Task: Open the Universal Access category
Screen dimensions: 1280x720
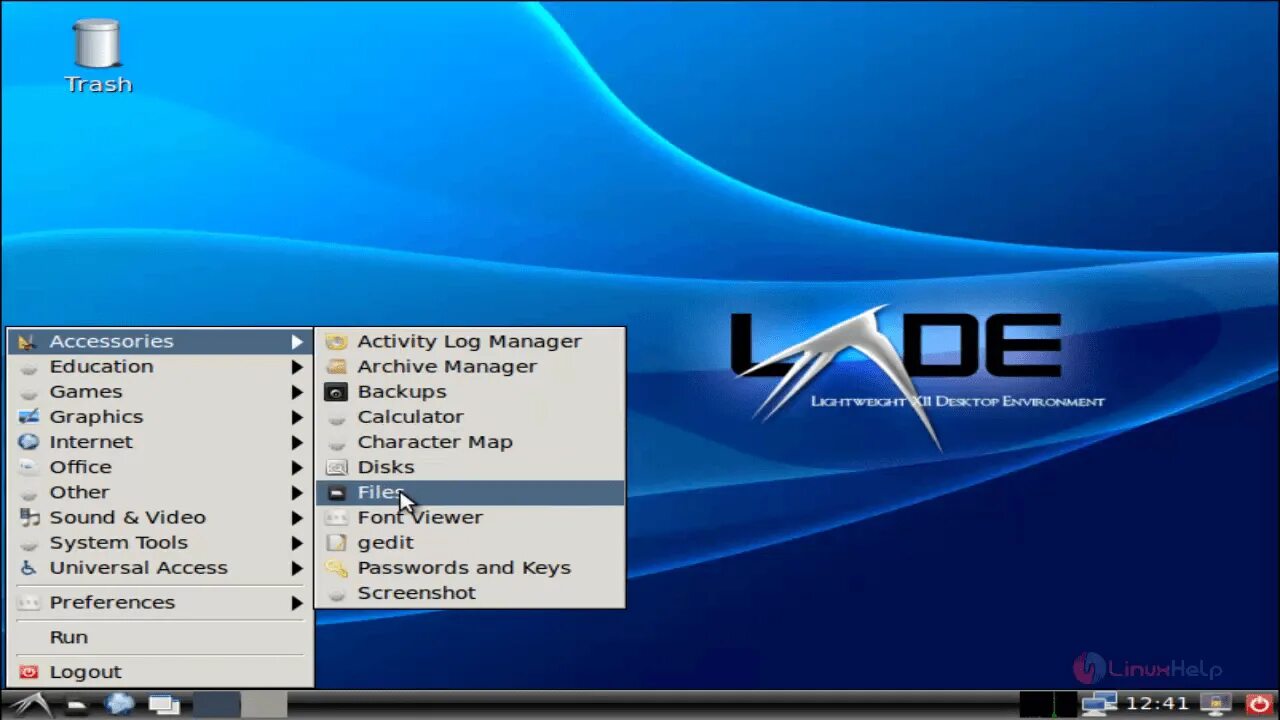Action: [x=160, y=567]
